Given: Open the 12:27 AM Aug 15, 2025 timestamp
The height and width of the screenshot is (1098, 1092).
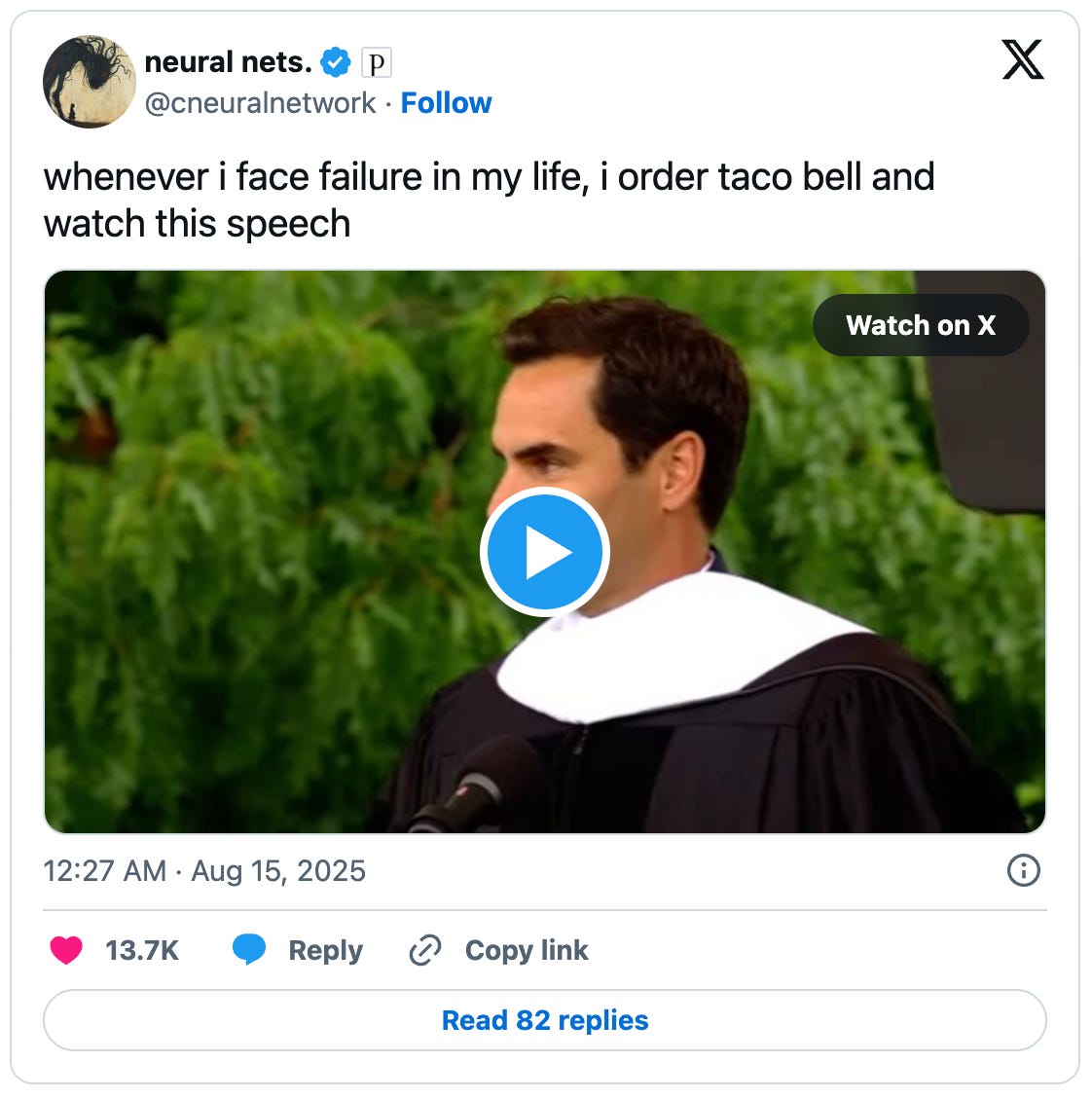Looking at the screenshot, I should point(204,871).
